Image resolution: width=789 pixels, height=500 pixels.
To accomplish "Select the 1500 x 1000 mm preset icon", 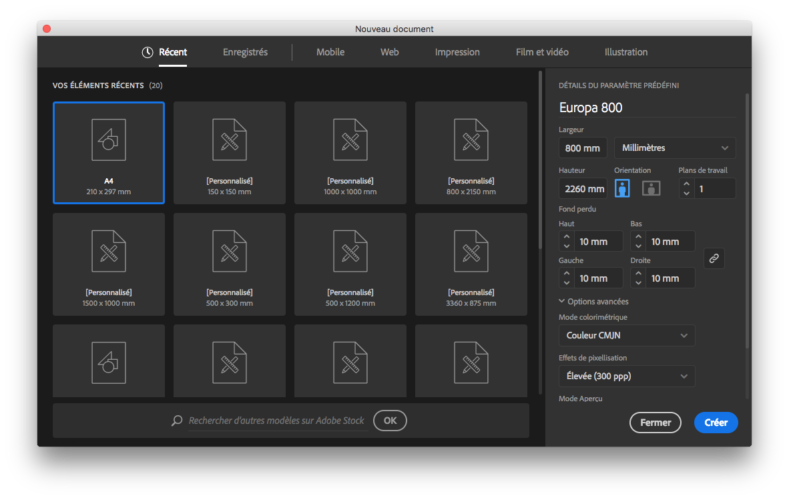I will coord(108,251).
